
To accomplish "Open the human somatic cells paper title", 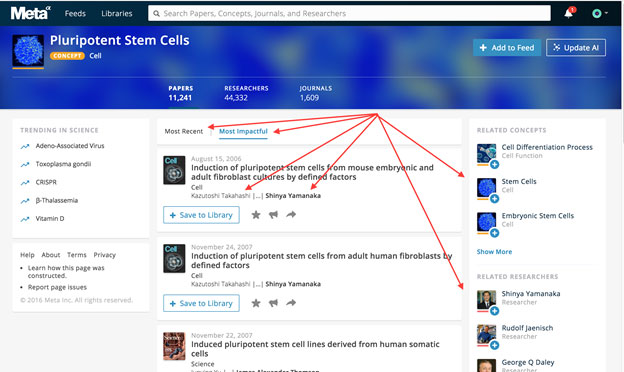I will click(315, 349).
